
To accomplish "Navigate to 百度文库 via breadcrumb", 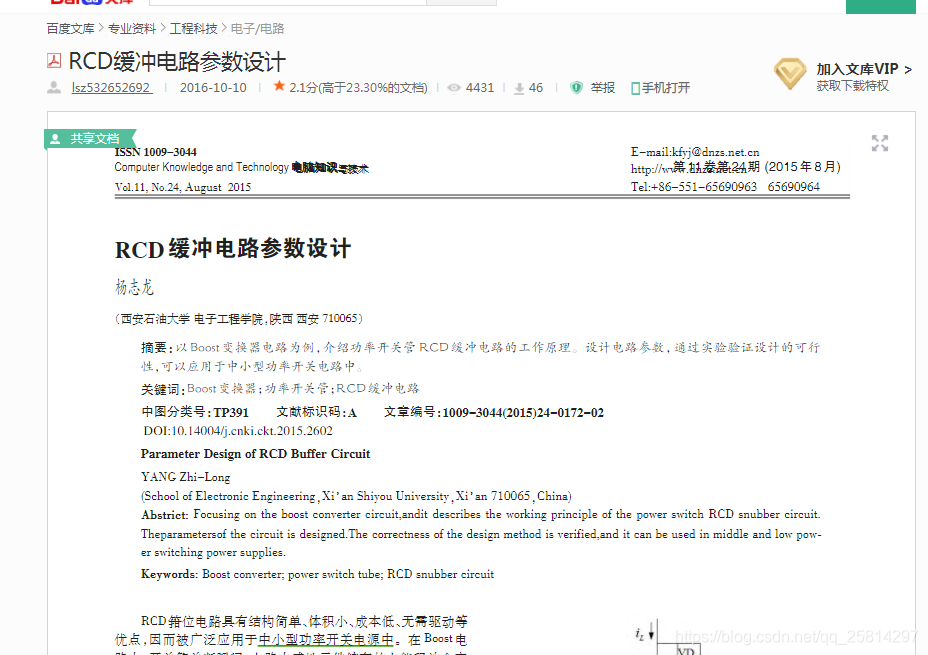I will [71, 28].
